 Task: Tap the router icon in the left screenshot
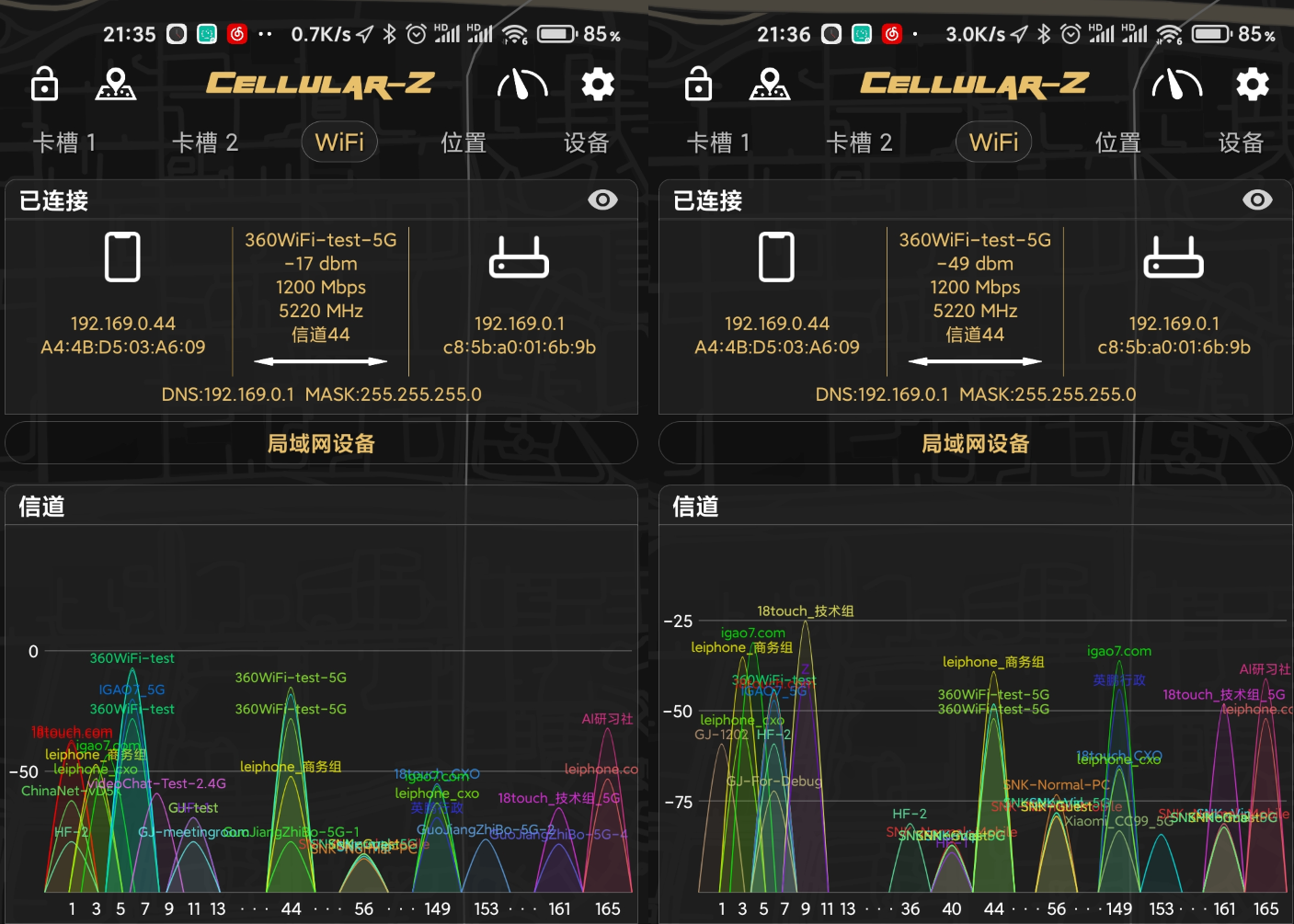coord(520,257)
